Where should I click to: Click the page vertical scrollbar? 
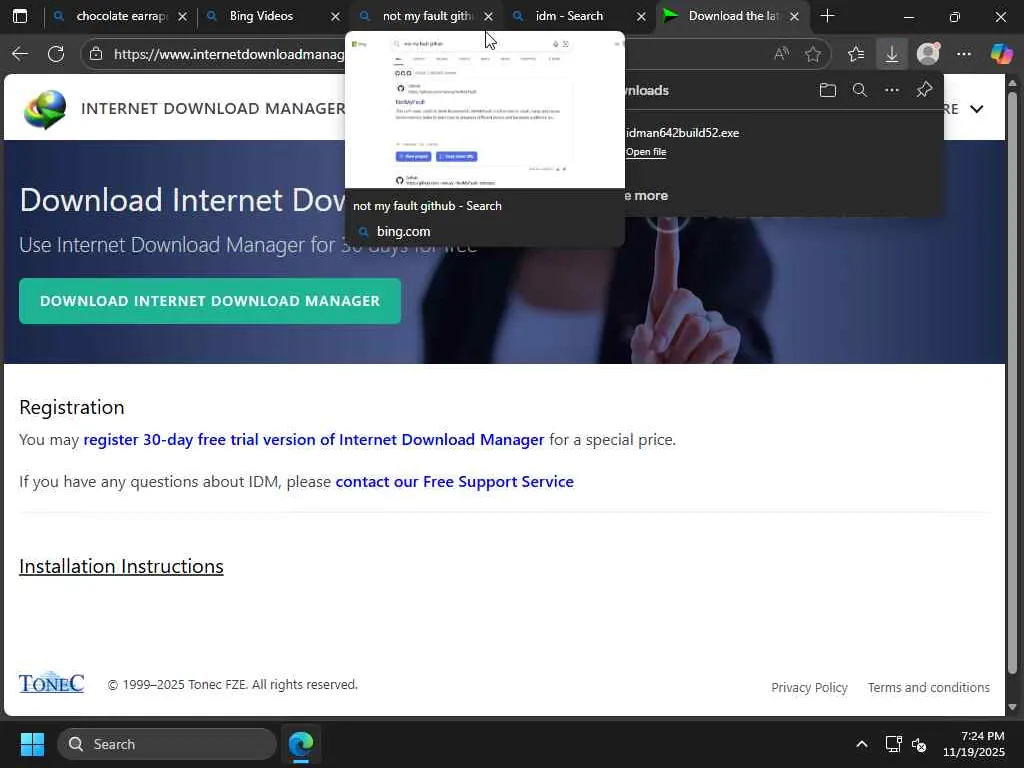pos(1012,382)
